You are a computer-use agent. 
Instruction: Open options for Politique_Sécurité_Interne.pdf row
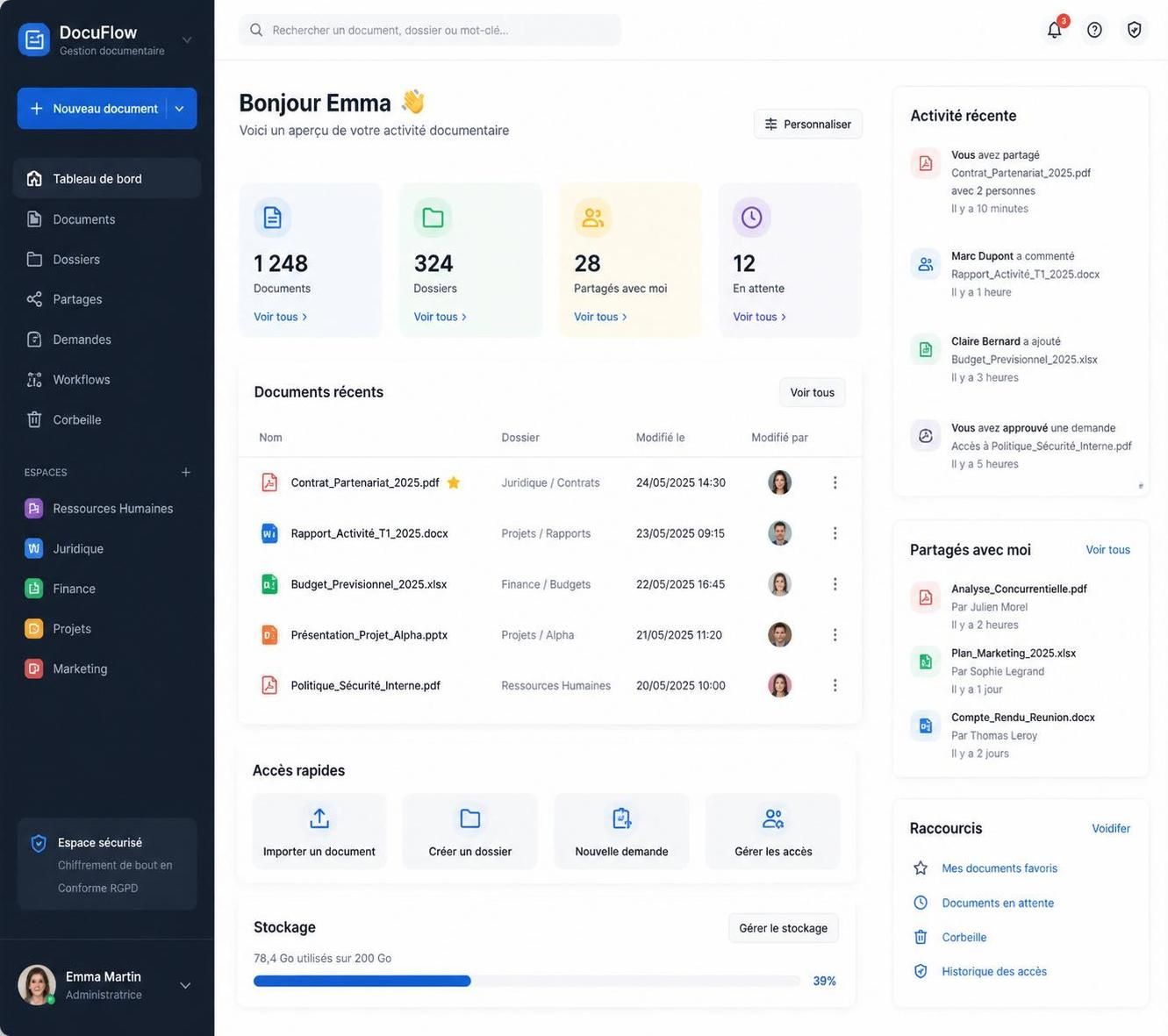[835, 685]
